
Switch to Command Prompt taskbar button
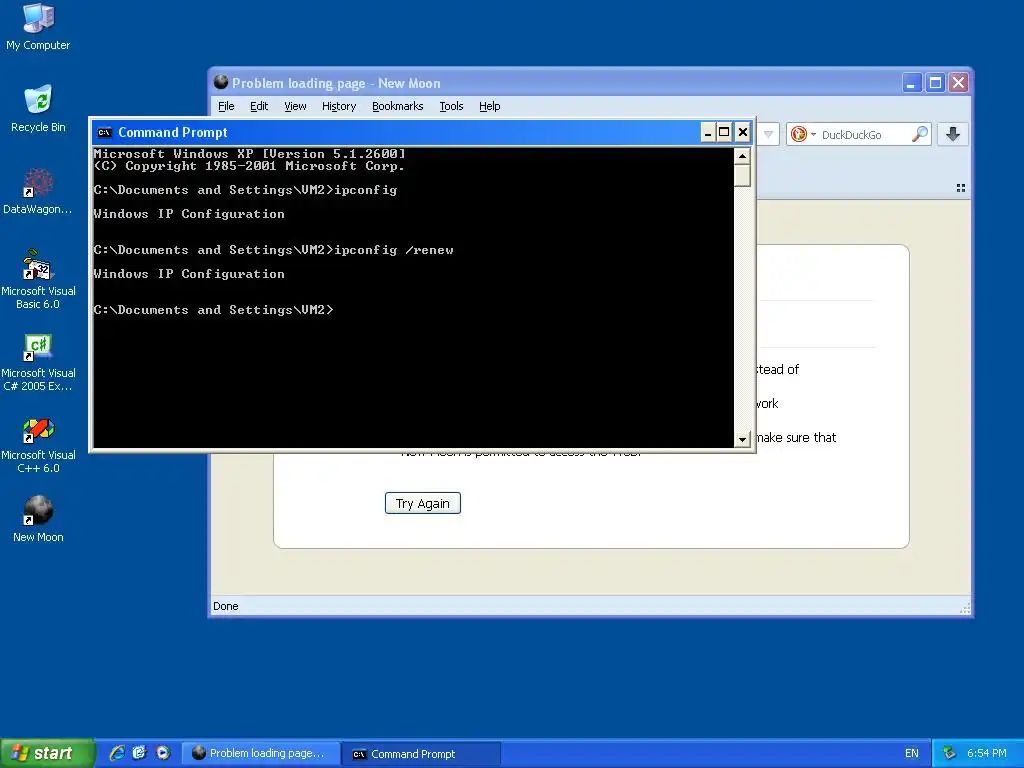pyautogui.click(x=422, y=754)
